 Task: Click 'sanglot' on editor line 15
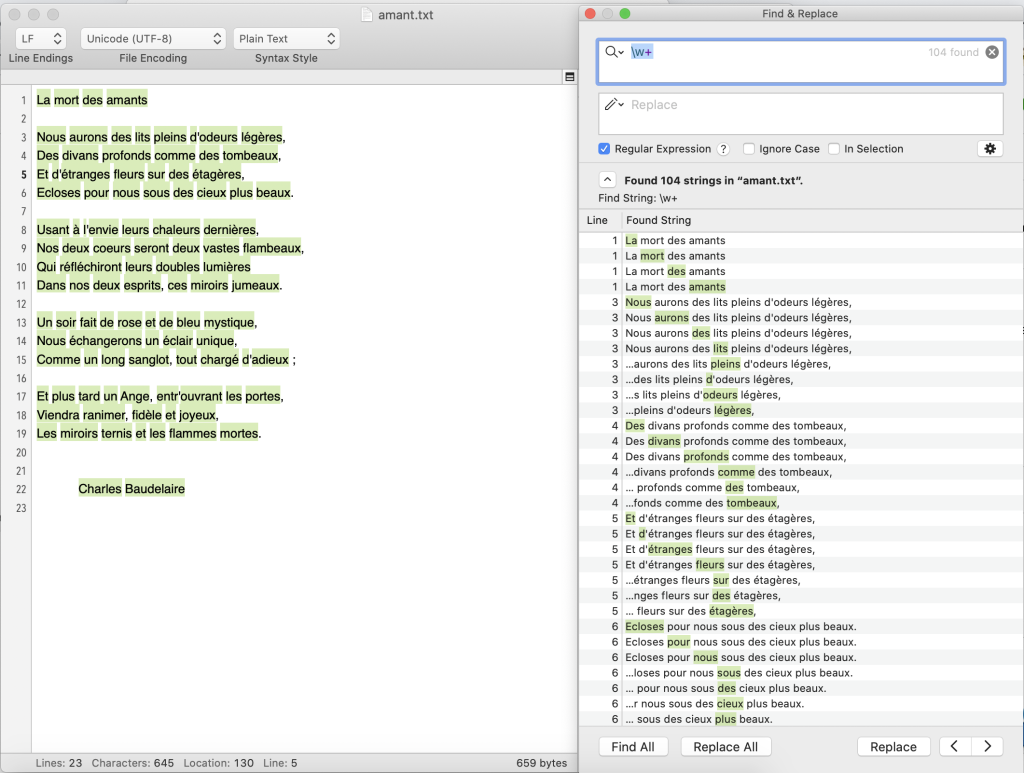[x=150, y=360]
